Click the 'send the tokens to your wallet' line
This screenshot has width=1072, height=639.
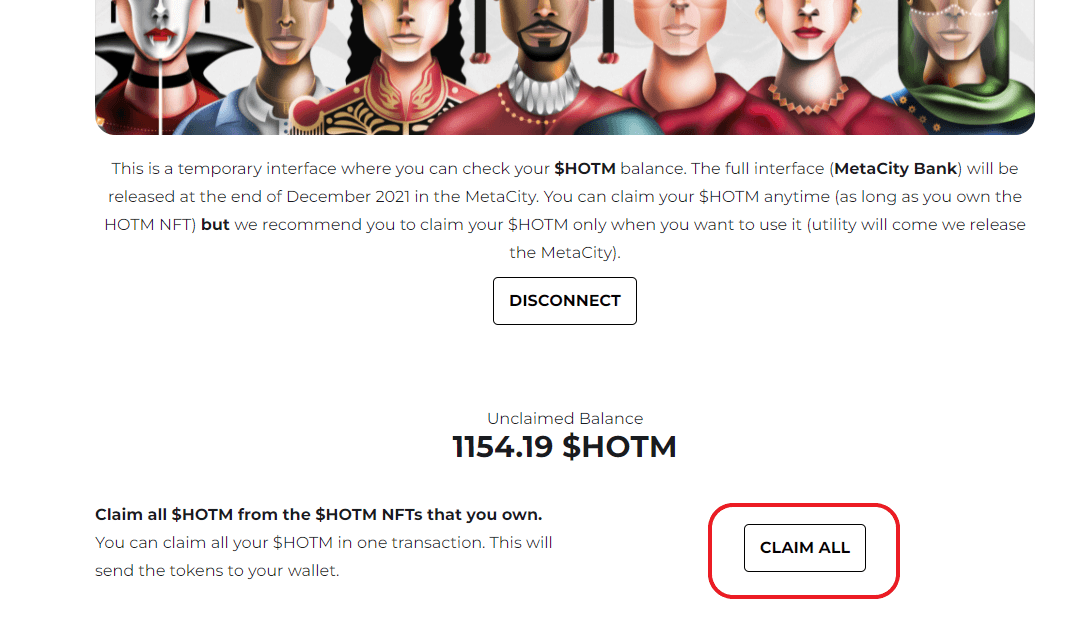tap(217, 572)
